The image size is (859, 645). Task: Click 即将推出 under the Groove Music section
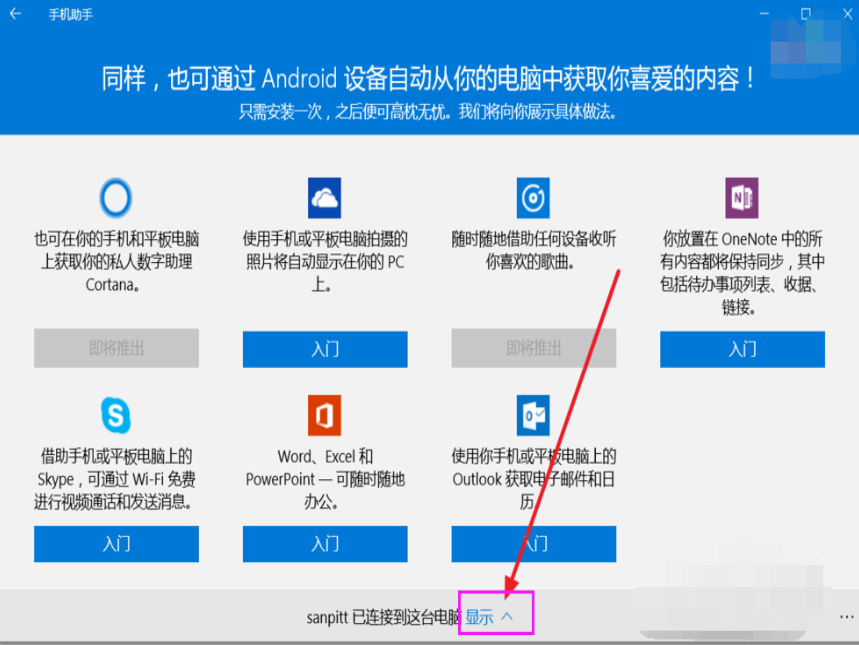pos(533,349)
